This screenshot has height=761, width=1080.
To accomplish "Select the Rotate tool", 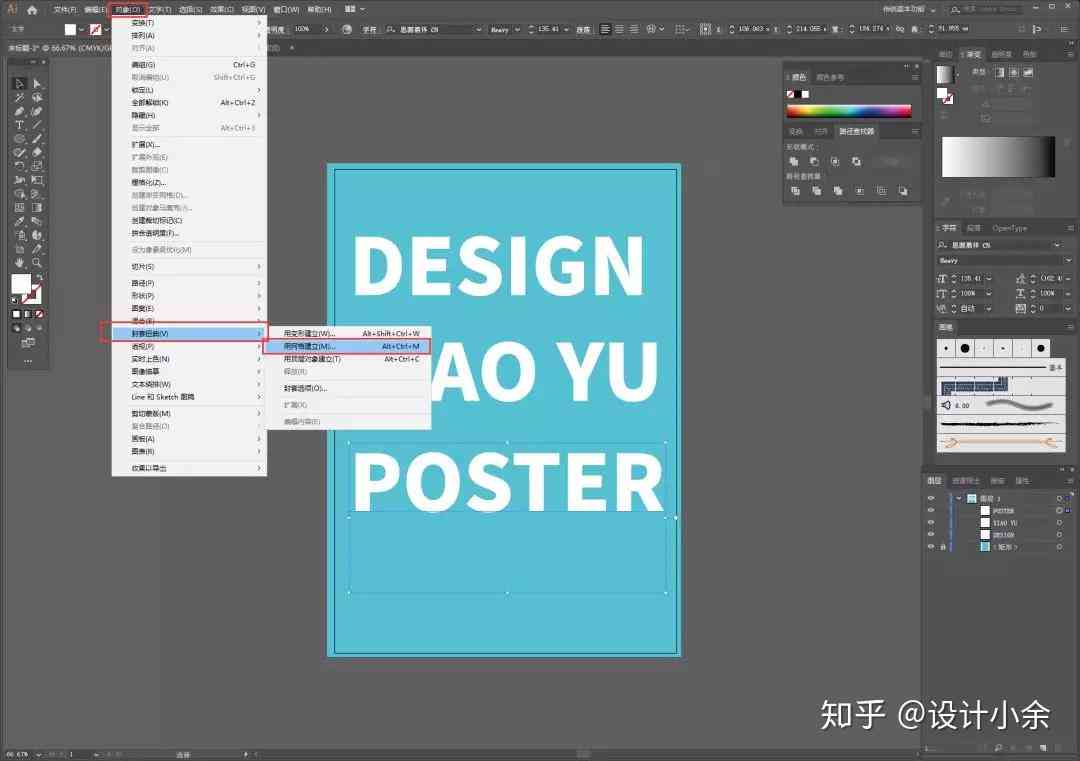I will coord(19,166).
